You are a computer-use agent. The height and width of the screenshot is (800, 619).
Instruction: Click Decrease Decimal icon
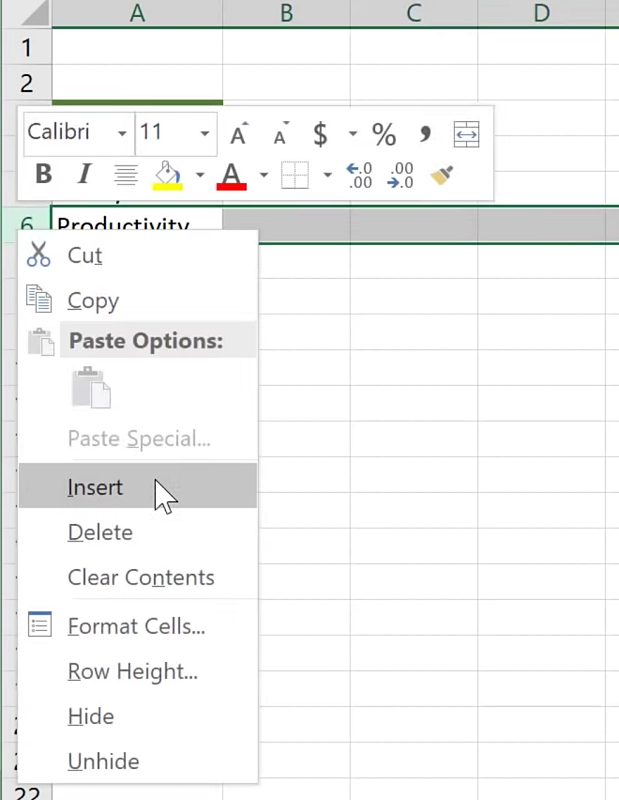tap(401, 177)
